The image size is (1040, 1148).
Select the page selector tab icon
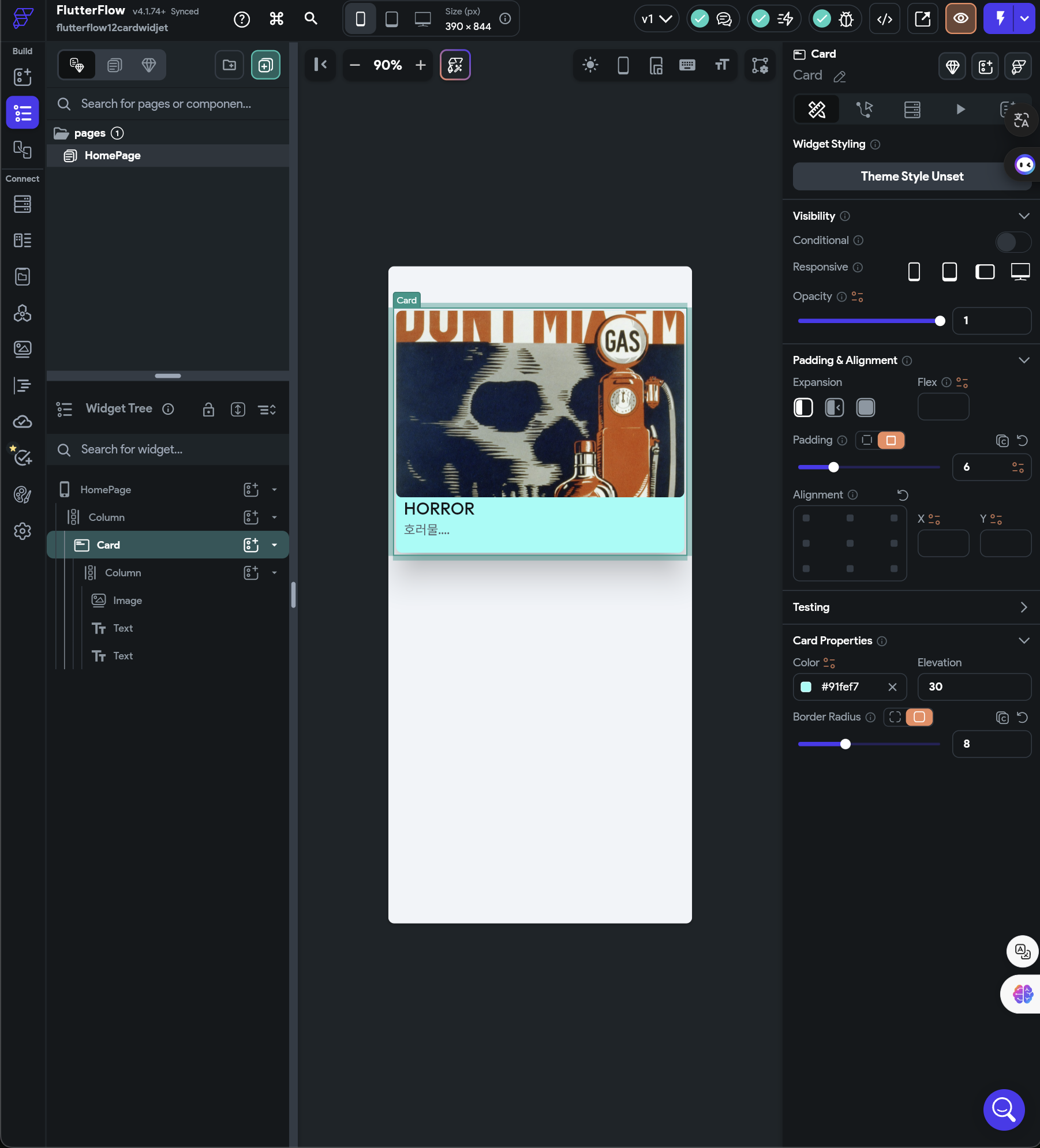[x=114, y=65]
